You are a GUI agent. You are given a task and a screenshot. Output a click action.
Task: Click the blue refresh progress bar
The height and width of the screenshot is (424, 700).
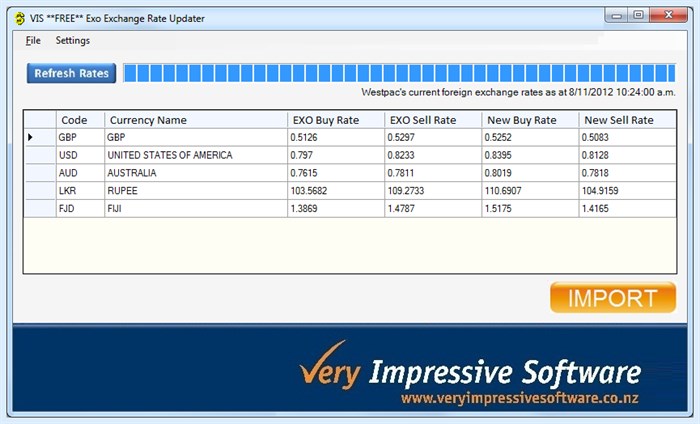[398, 73]
